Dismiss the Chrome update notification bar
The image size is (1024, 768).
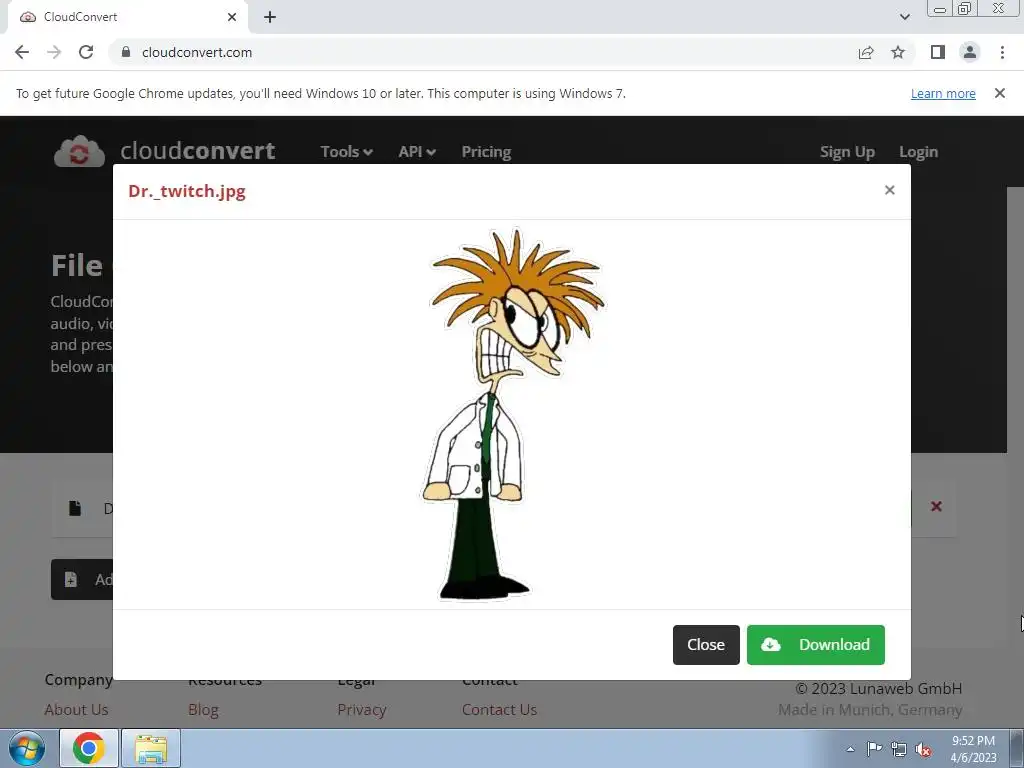tap(1000, 93)
